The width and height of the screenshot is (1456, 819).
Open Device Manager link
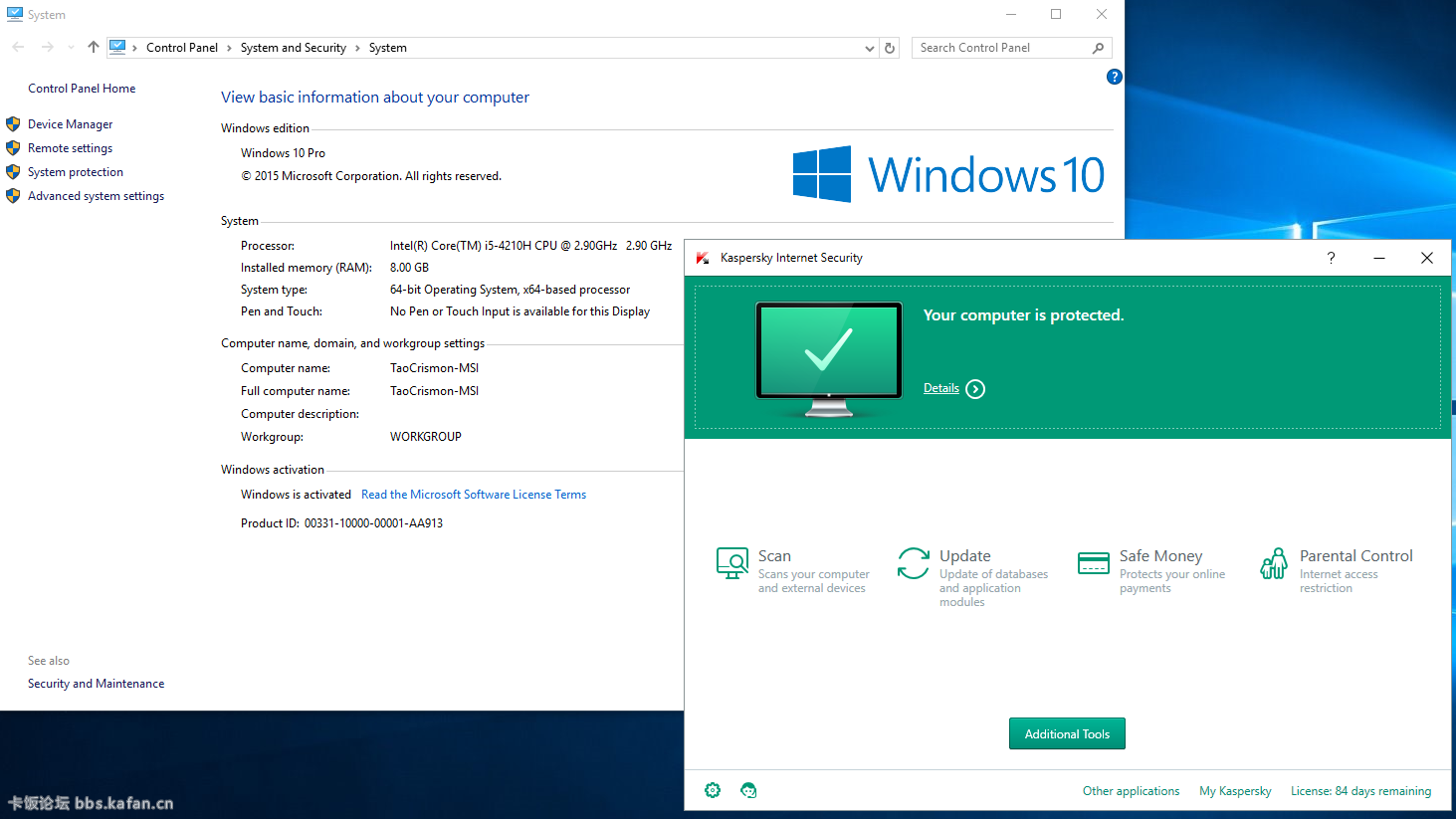pyautogui.click(x=70, y=124)
